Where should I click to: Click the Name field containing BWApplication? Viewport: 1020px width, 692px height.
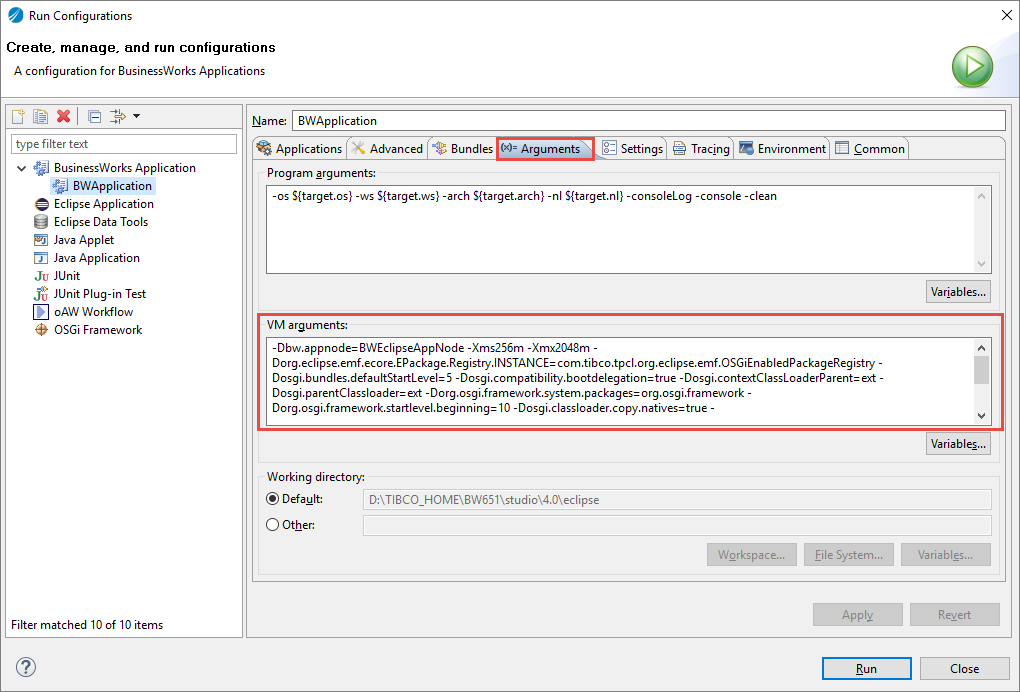tap(649, 121)
